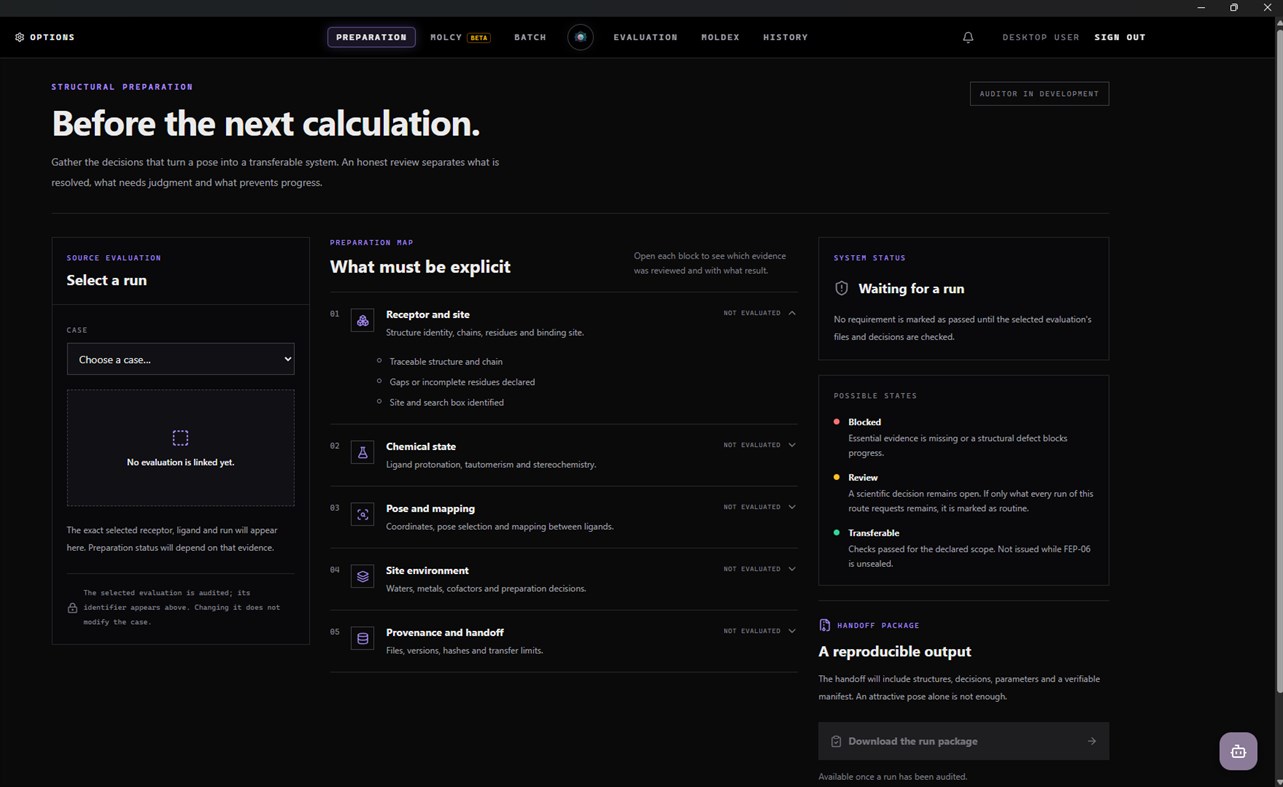Click the 'Blocked' state label
Screen dimensions: 1283x787
click(x=864, y=422)
